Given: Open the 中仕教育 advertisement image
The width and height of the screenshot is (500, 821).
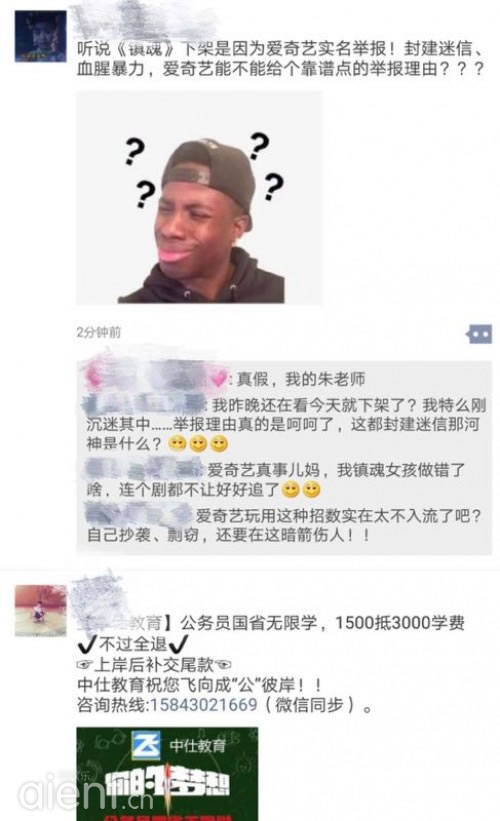Looking at the screenshot, I should (x=168, y=774).
